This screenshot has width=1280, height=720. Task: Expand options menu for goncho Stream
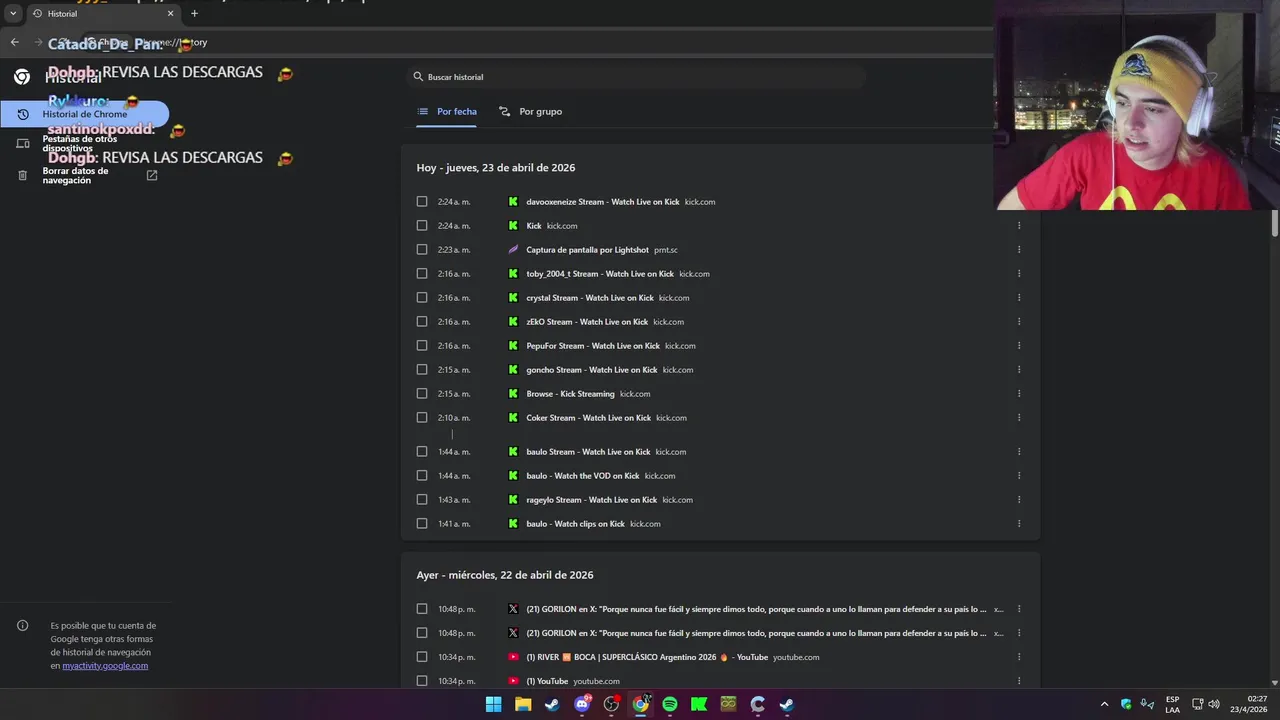tap(1019, 370)
